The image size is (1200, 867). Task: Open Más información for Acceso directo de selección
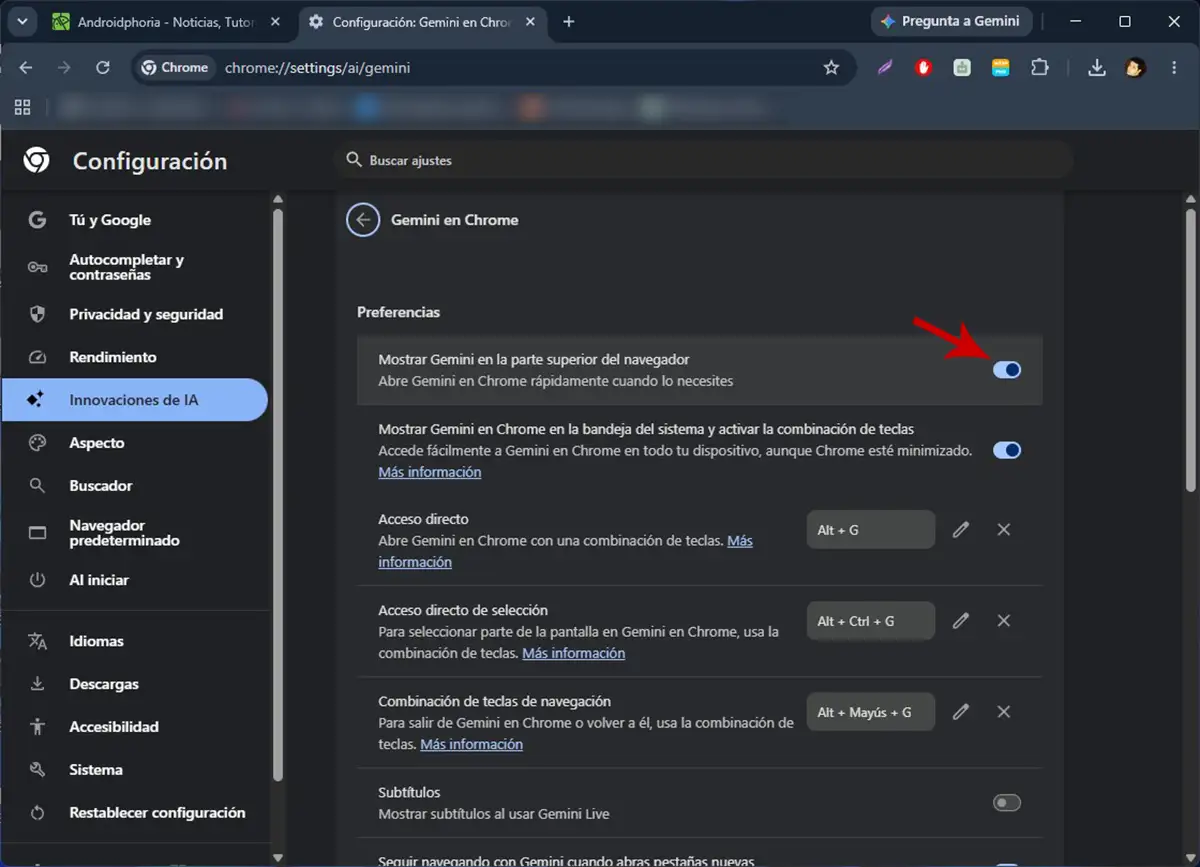pos(574,653)
